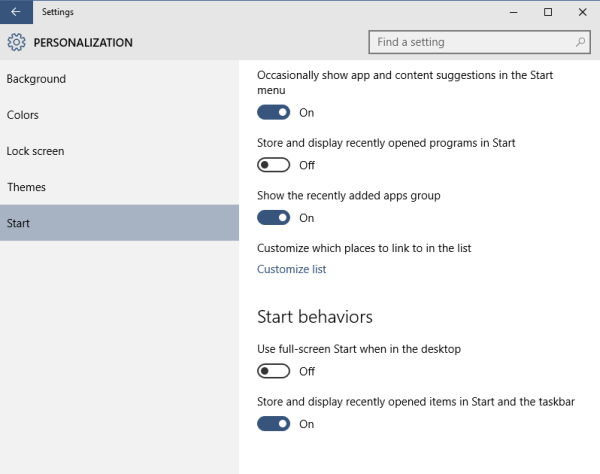Click the PERSONALIZATION header title

click(x=83, y=43)
